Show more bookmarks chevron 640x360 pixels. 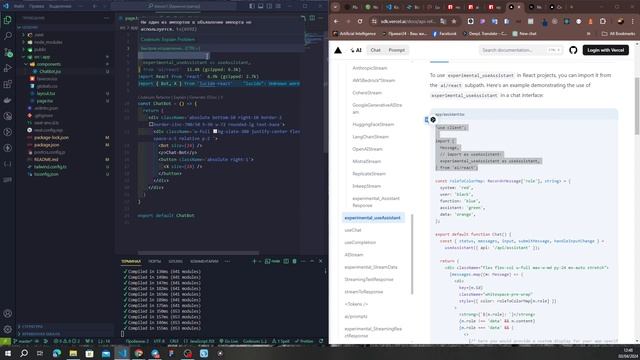(x=589, y=33)
